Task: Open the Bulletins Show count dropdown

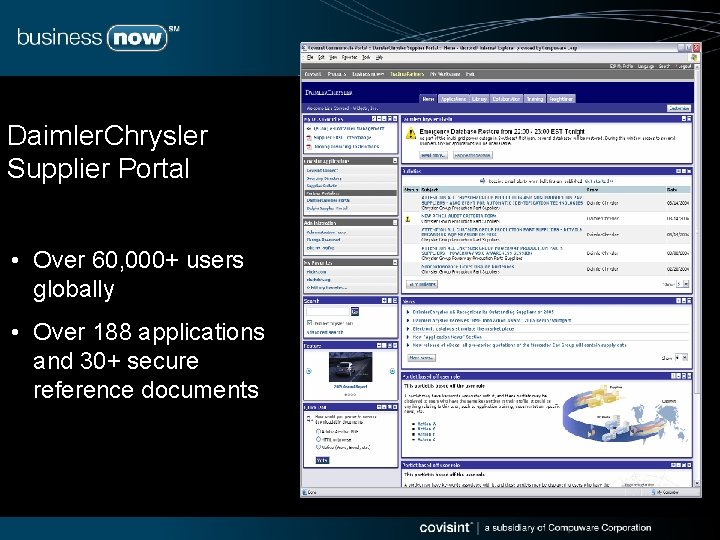Action: [x=683, y=284]
